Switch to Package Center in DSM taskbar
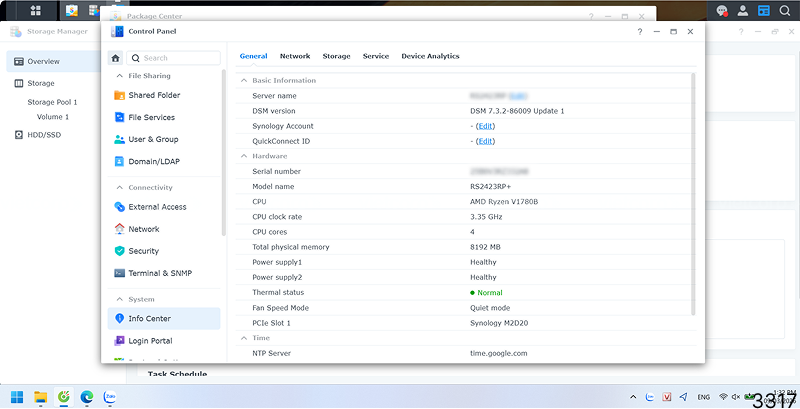Viewport: 800px width, 409px height. click(x=72, y=10)
